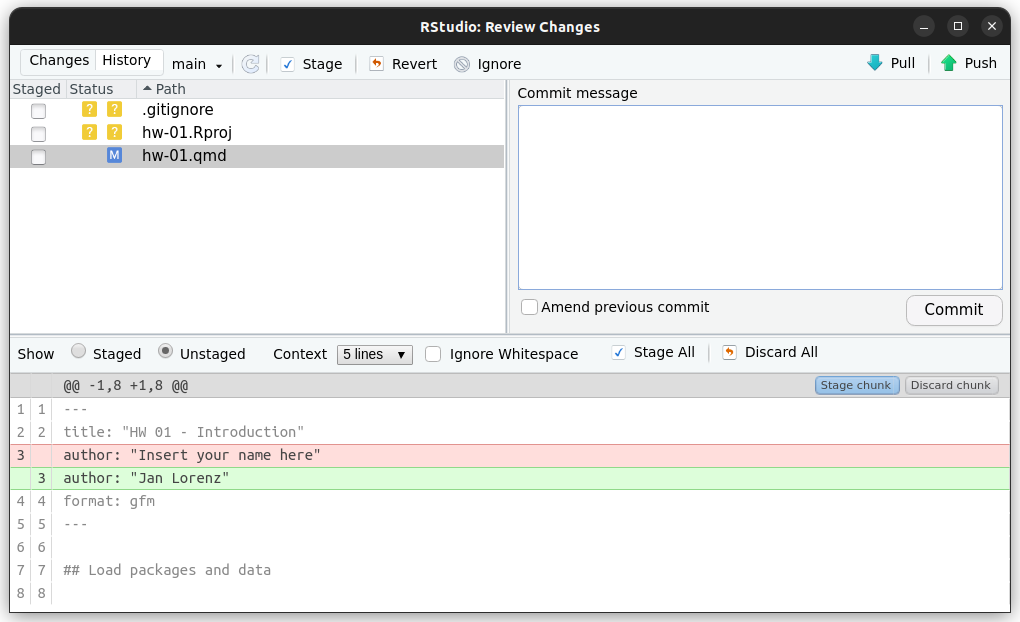Open the Context 5 lines dropdown
The image size is (1020, 622).
pos(374,354)
